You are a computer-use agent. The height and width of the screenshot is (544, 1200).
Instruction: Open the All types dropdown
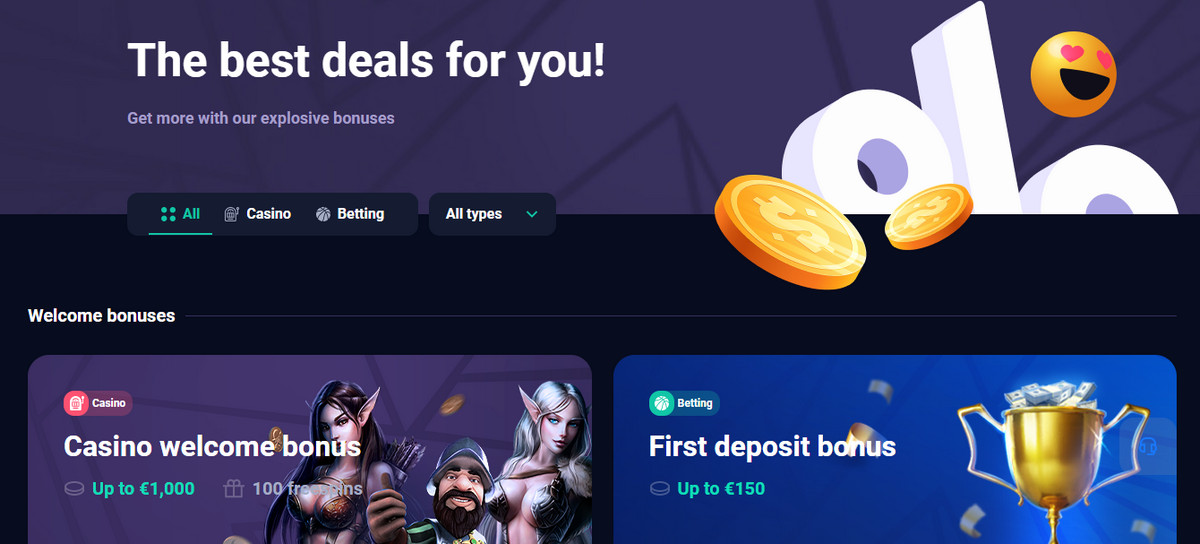pos(492,214)
